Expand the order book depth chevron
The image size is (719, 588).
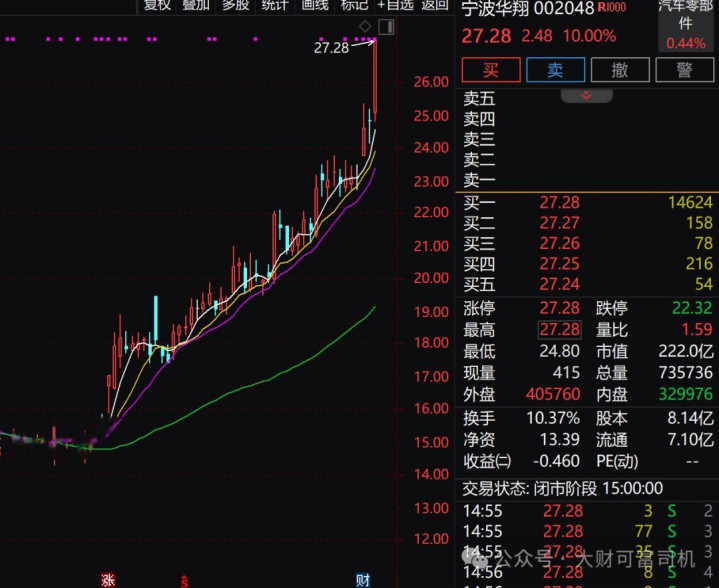pyautogui.click(x=586, y=95)
